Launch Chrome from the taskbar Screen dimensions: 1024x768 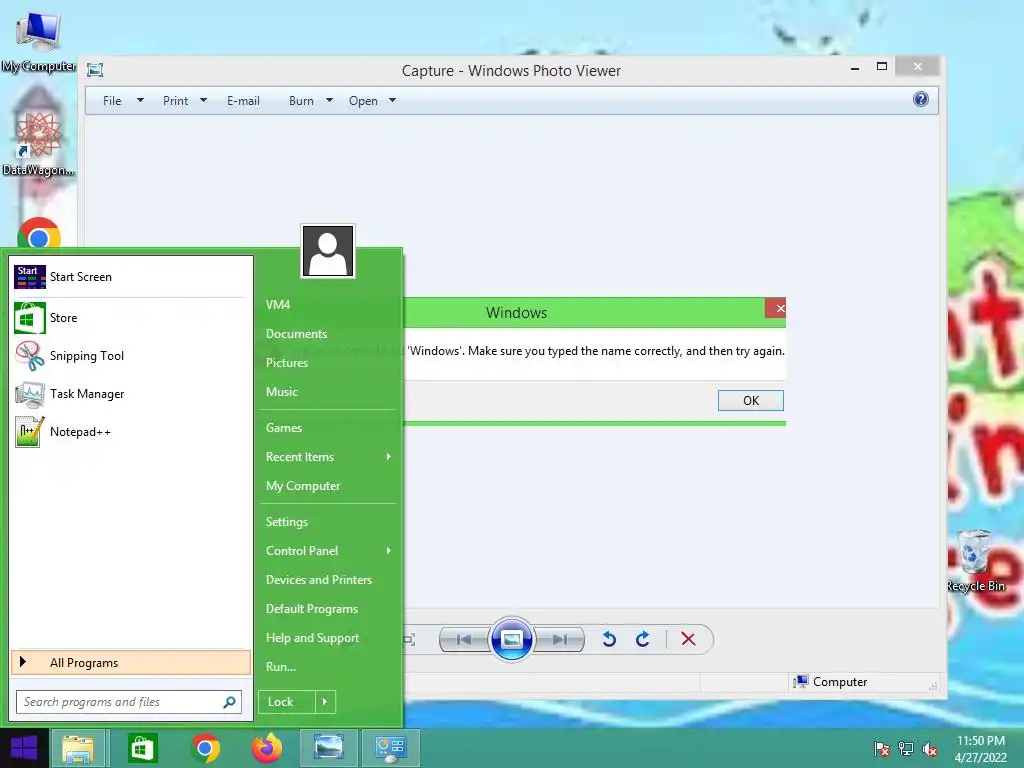click(206, 748)
